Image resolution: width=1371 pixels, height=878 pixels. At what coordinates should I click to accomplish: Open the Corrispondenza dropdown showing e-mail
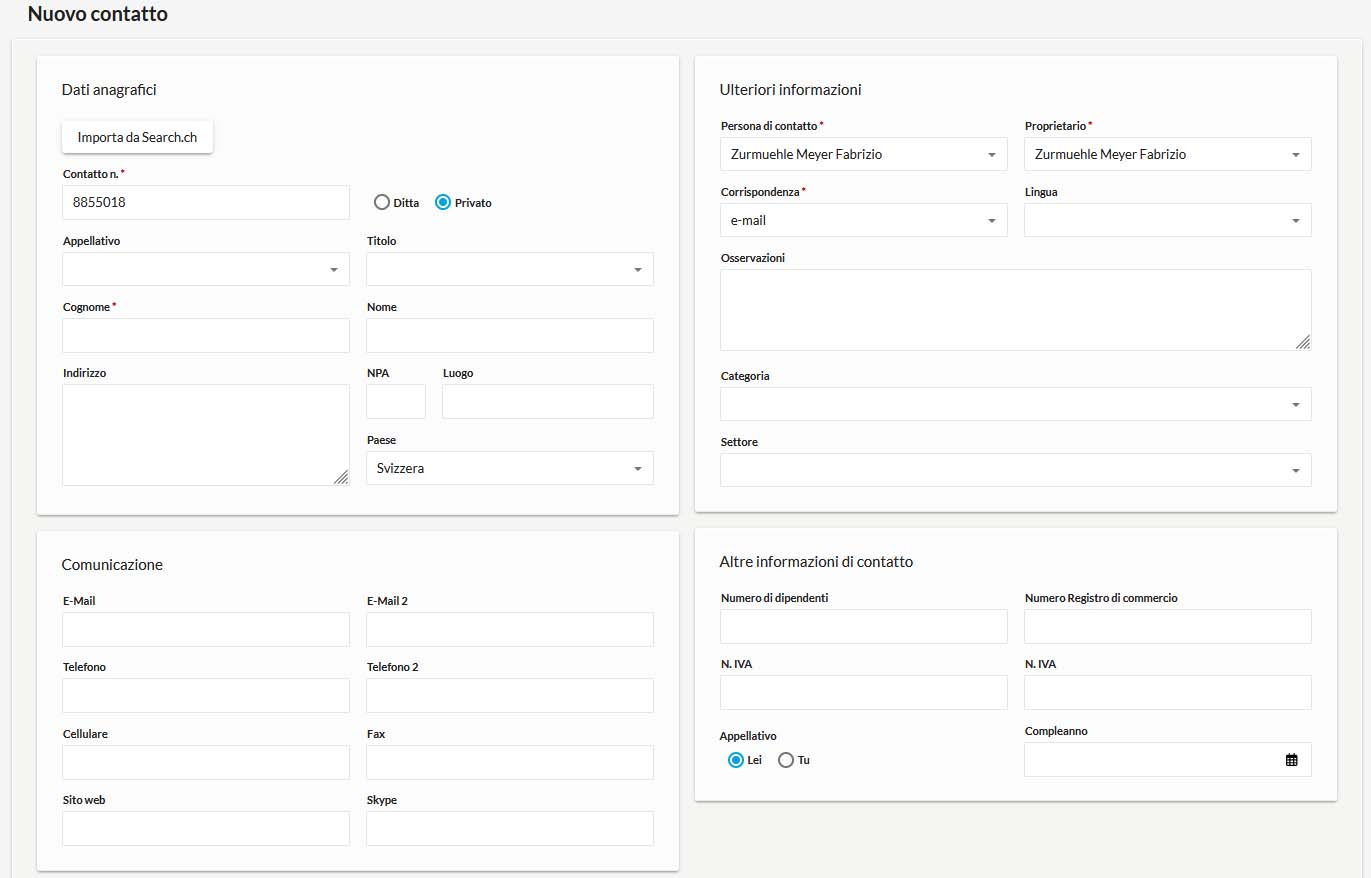864,220
